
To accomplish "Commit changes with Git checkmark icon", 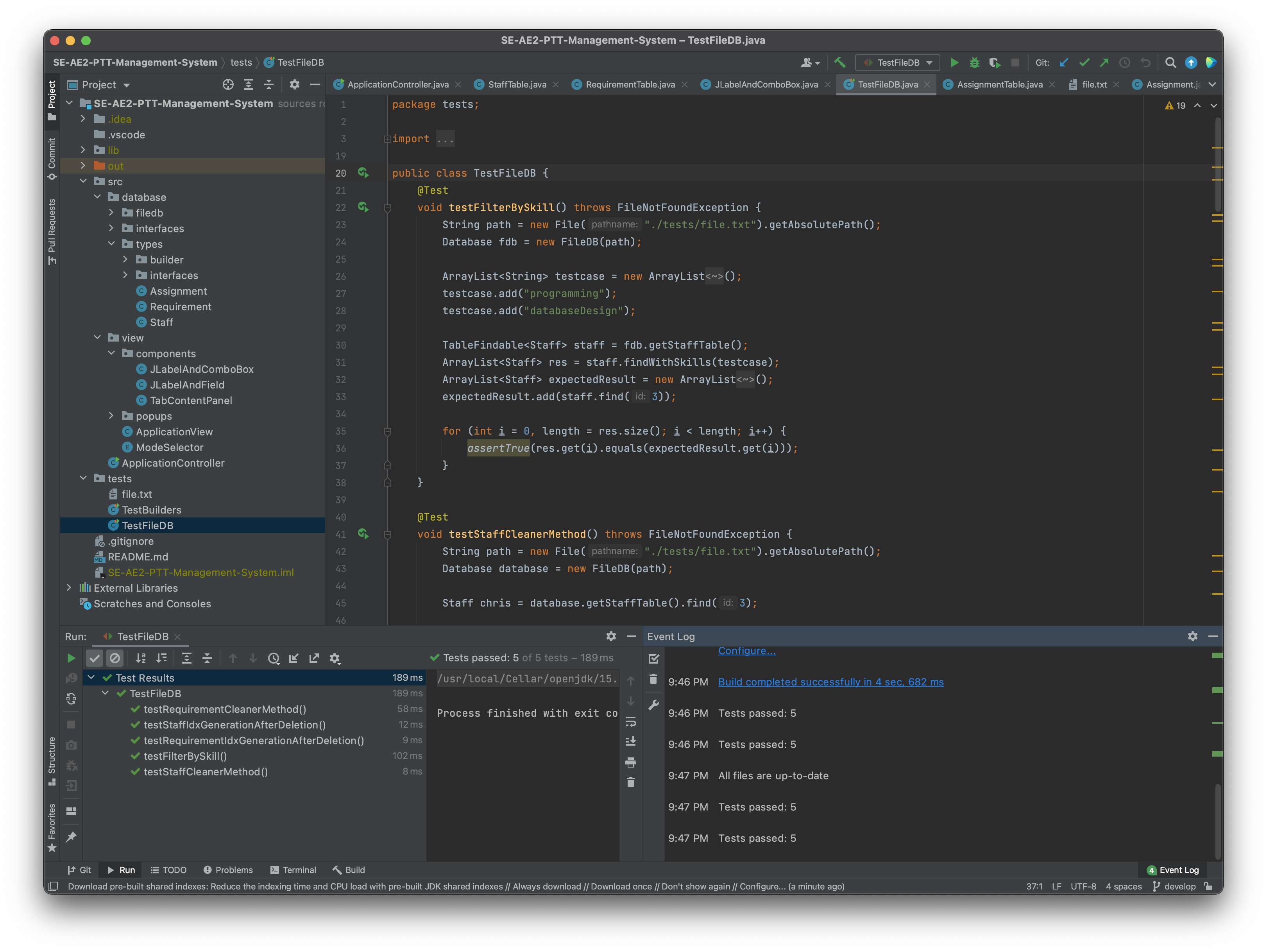I will [1084, 63].
